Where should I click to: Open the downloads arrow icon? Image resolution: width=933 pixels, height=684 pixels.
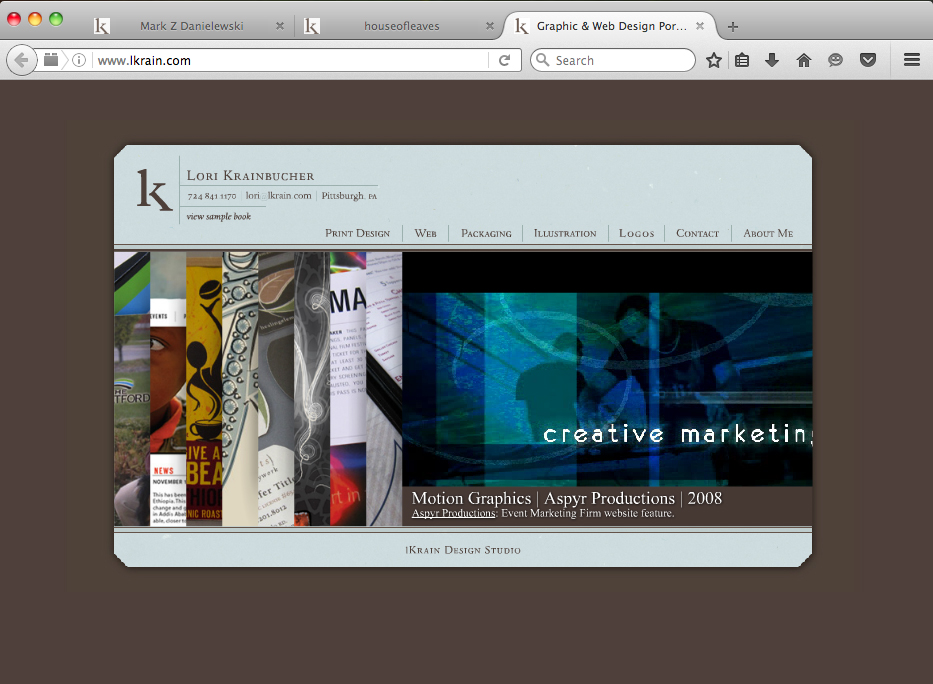coord(772,60)
